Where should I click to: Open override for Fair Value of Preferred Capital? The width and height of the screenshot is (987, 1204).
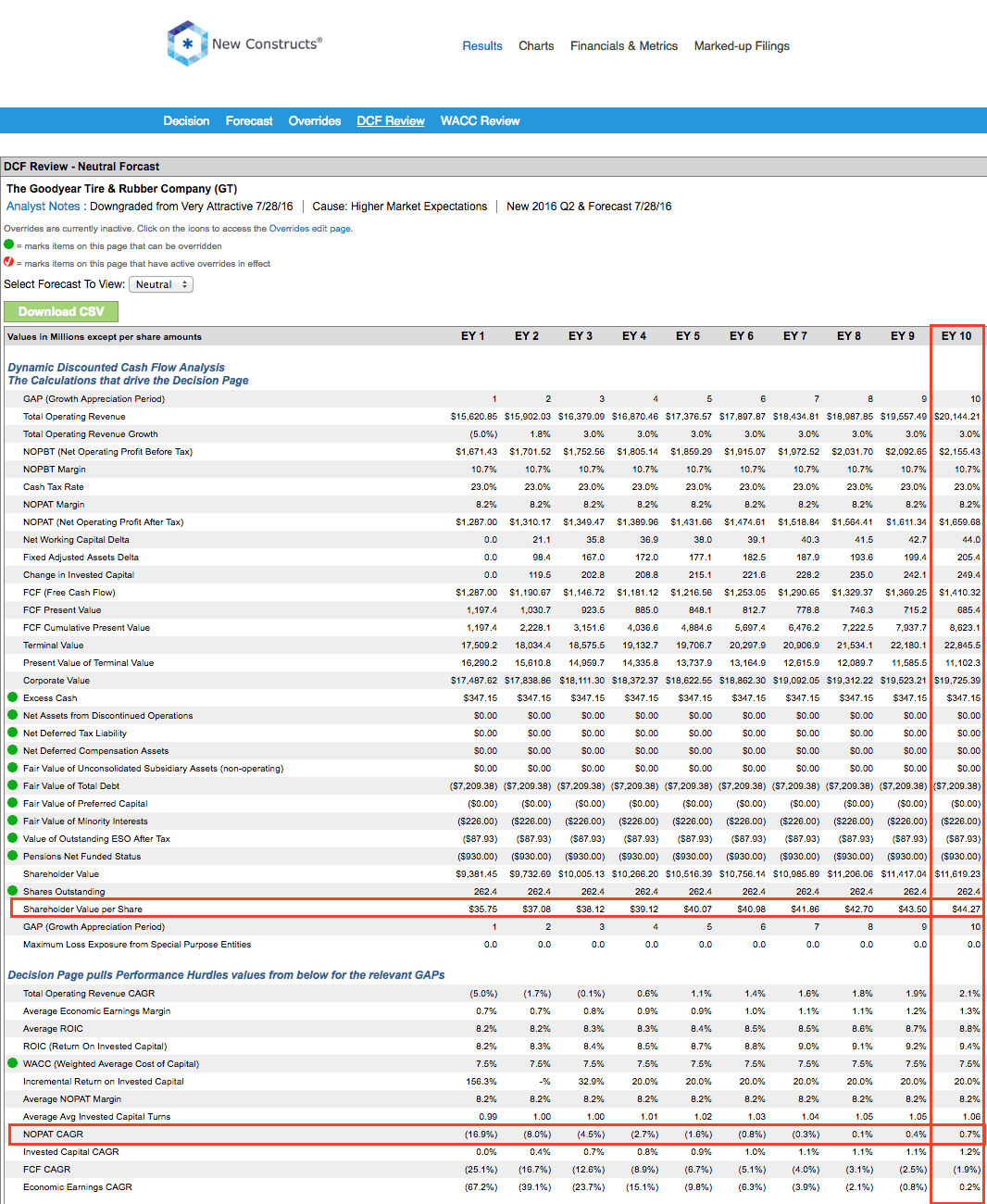point(13,803)
